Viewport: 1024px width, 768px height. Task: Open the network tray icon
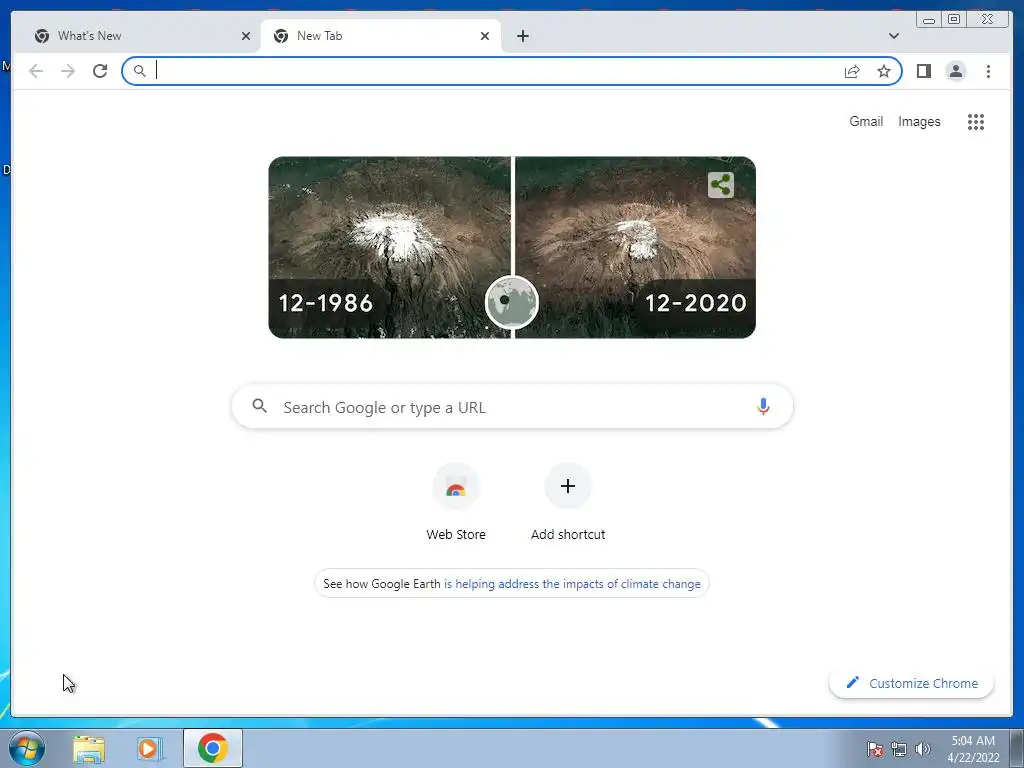(899, 748)
